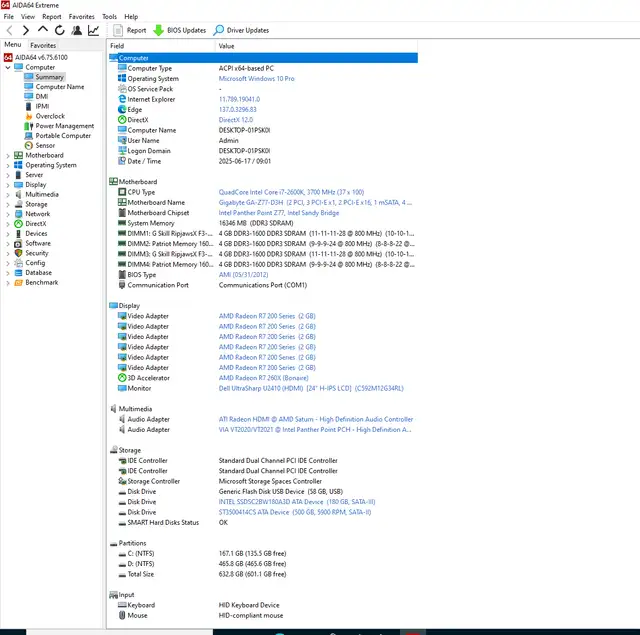Open Gigabyte GA-Z77-D3H motherboard link
Image resolution: width=640 pixels, height=635 pixels.
pyautogui.click(x=315, y=202)
